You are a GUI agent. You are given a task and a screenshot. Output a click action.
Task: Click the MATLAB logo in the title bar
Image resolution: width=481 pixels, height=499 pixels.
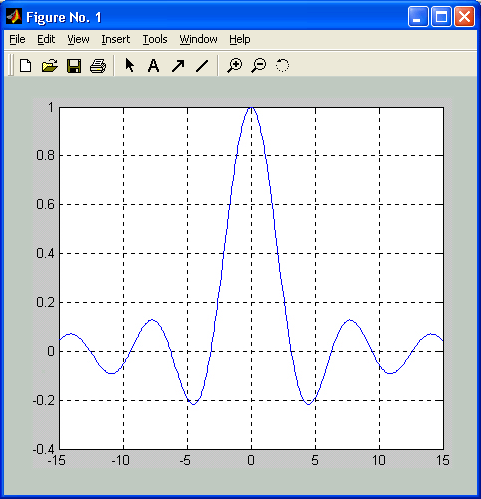coord(14,17)
